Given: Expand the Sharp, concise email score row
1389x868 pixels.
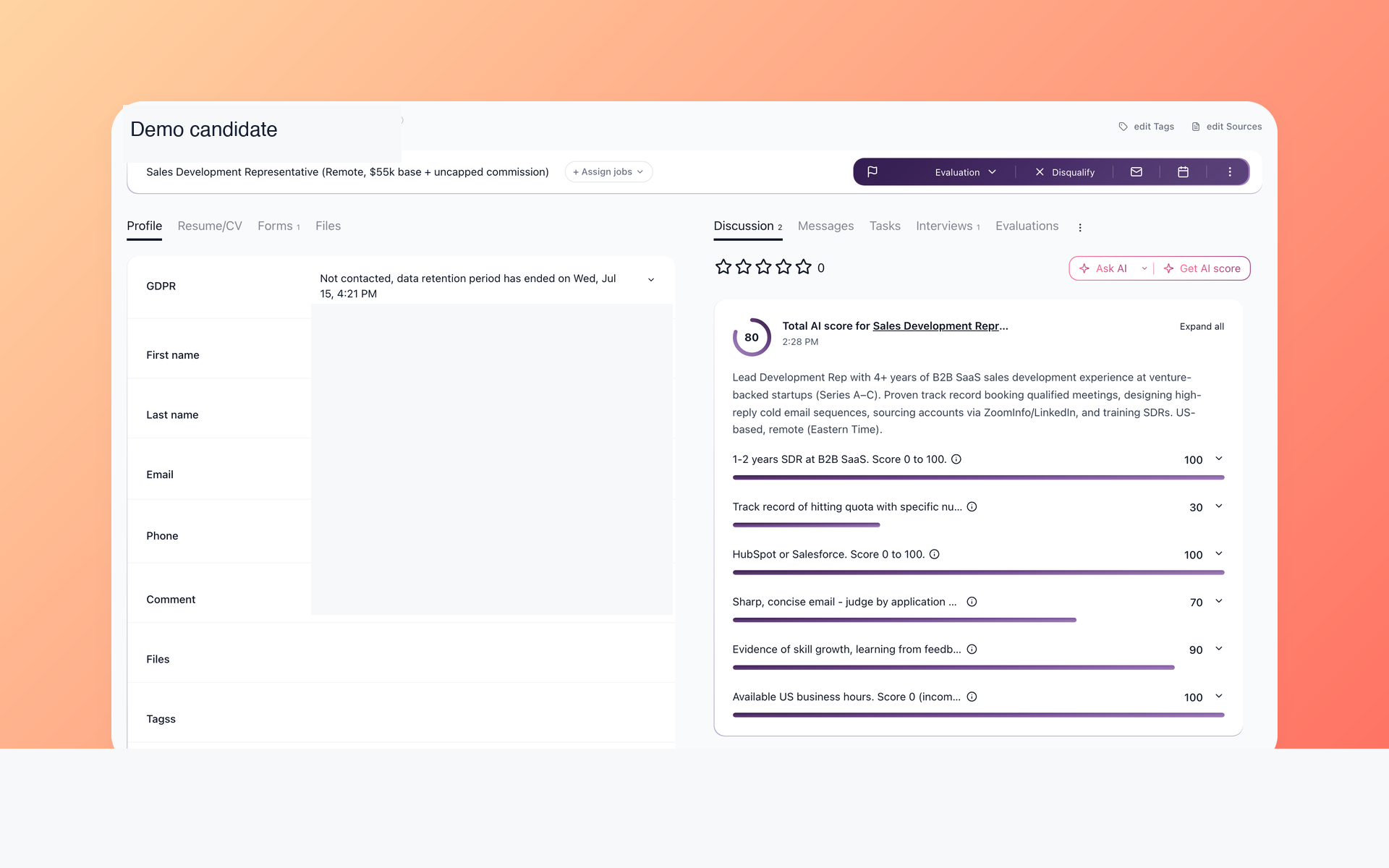Looking at the screenshot, I should [1219, 601].
